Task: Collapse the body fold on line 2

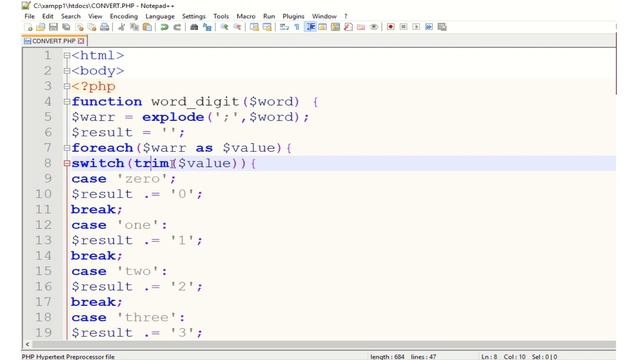Action: (x=67, y=71)
